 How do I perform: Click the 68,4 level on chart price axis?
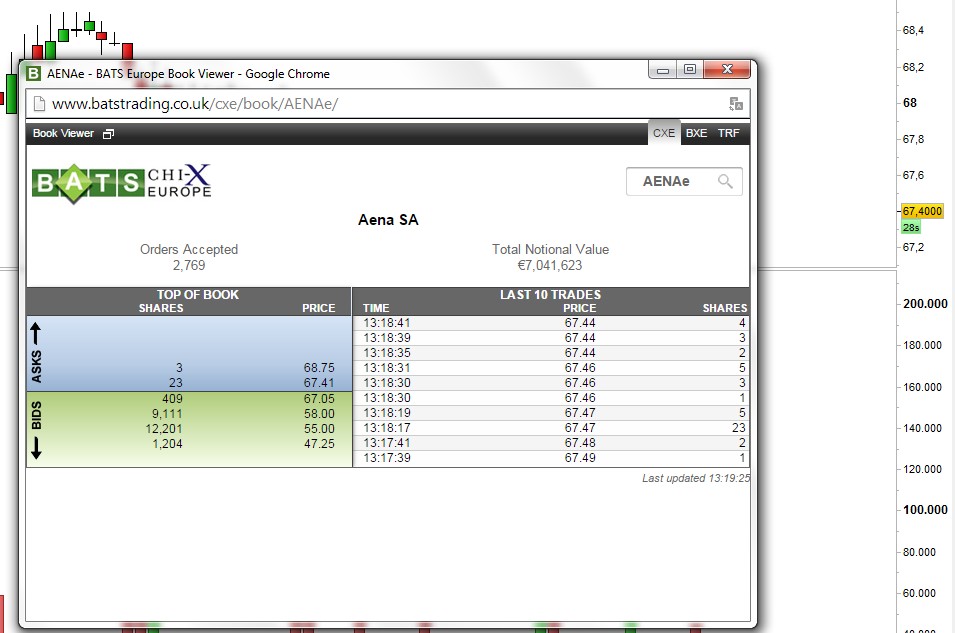pyautogui.click(x=913, y=30)
